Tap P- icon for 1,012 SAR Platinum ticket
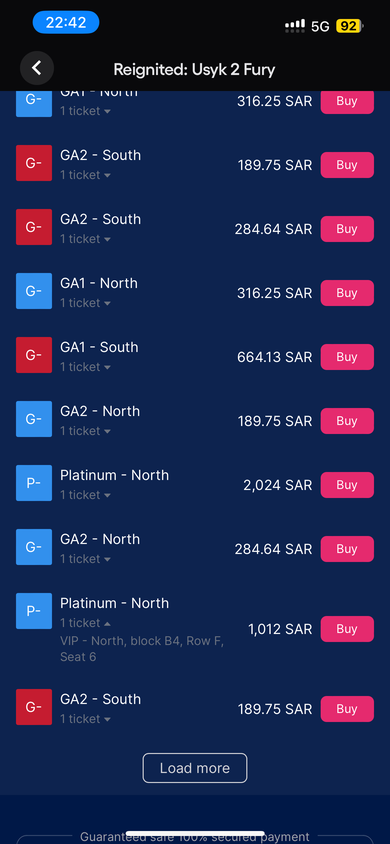390x844 pixels. [x=34, y=611]
